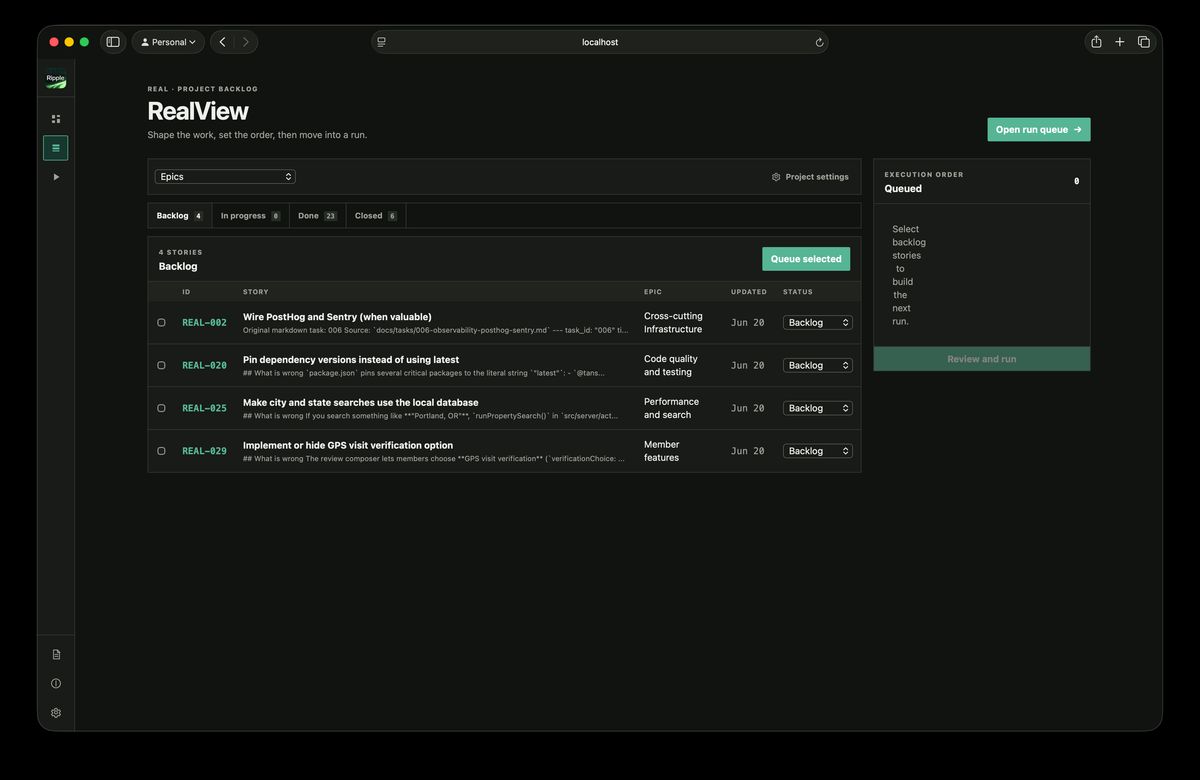Viewport: 1200px width, 780px height.
Task: Click the page reader icon in address bar
Action: click(x=382, y=42)
